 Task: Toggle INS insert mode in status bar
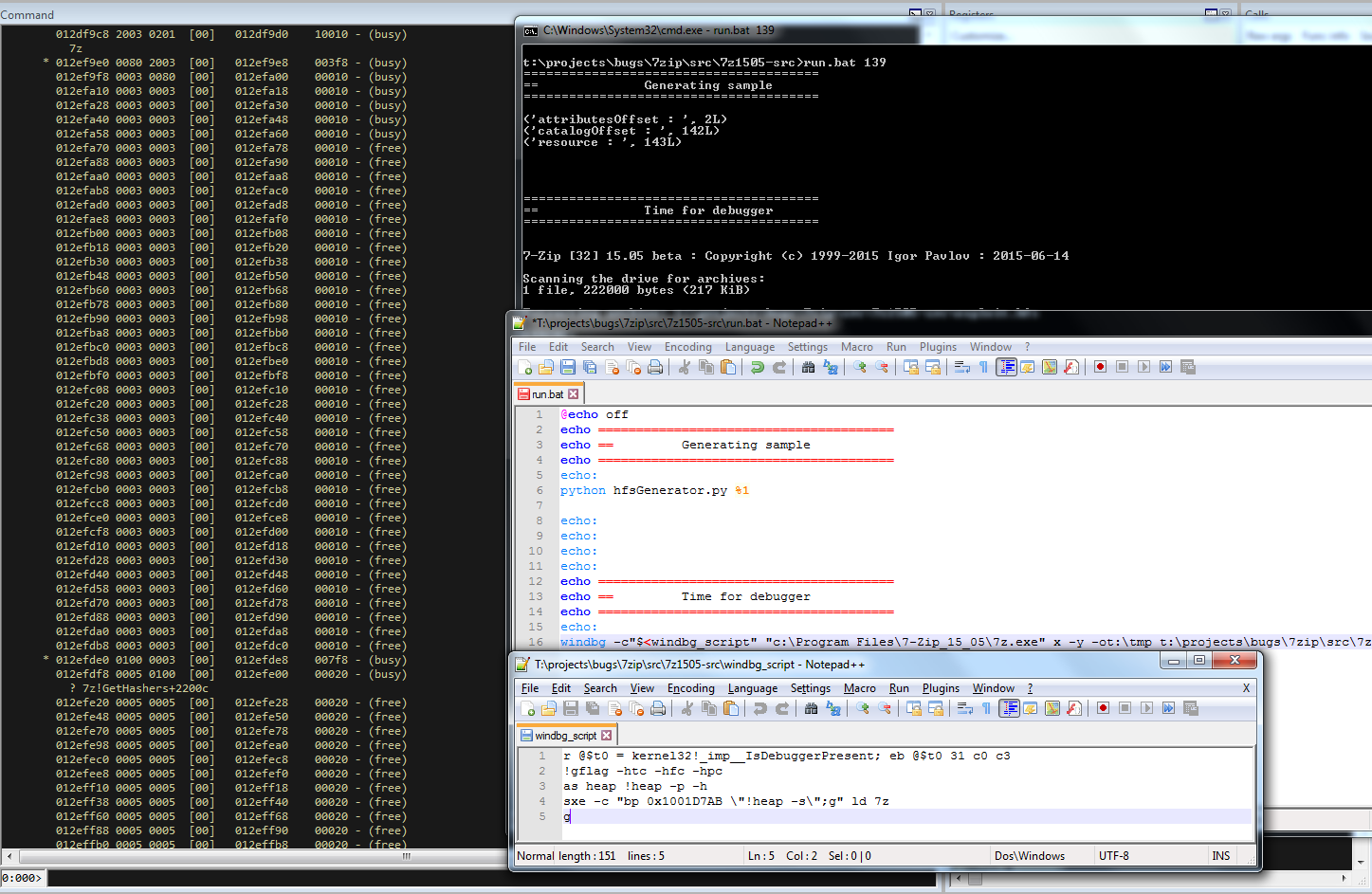click(1220, 856)
